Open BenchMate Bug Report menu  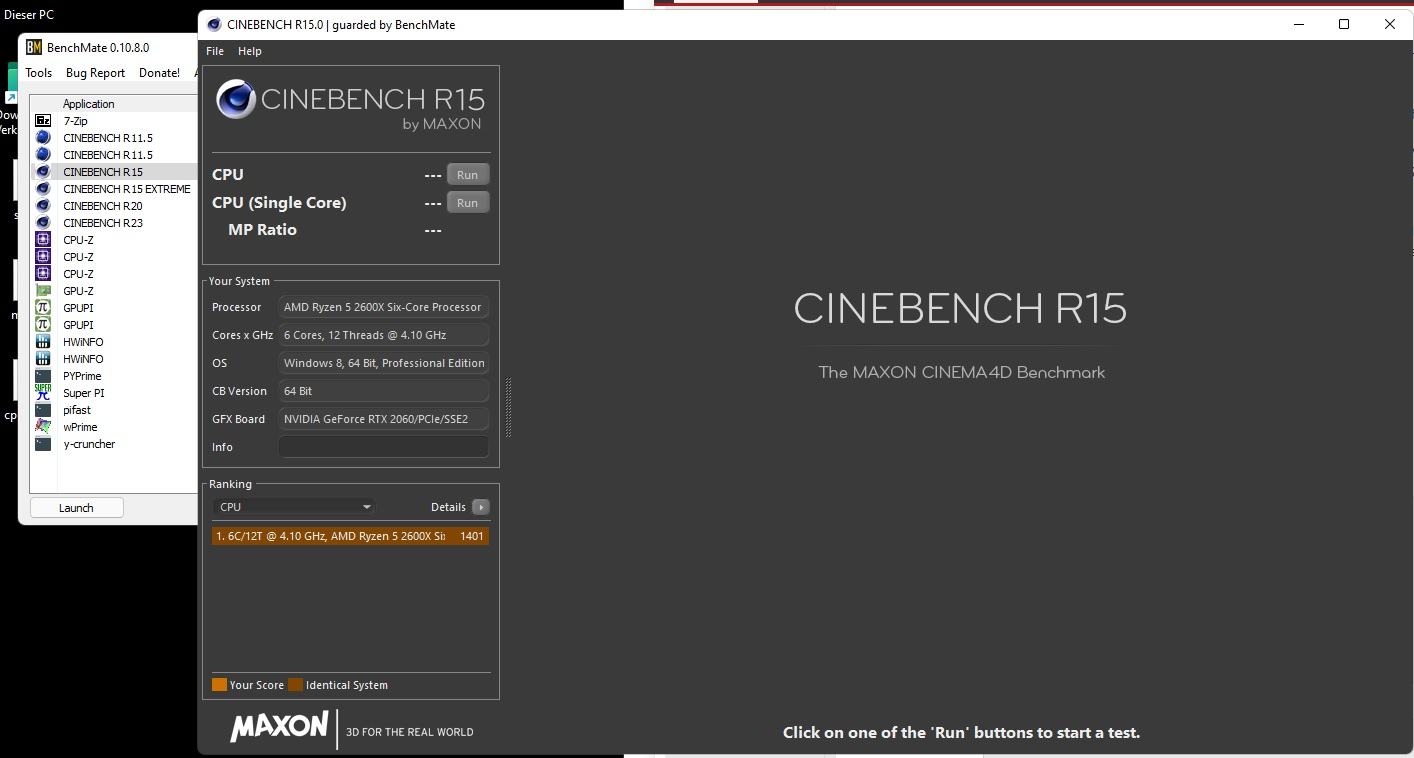tap(95, 73)
